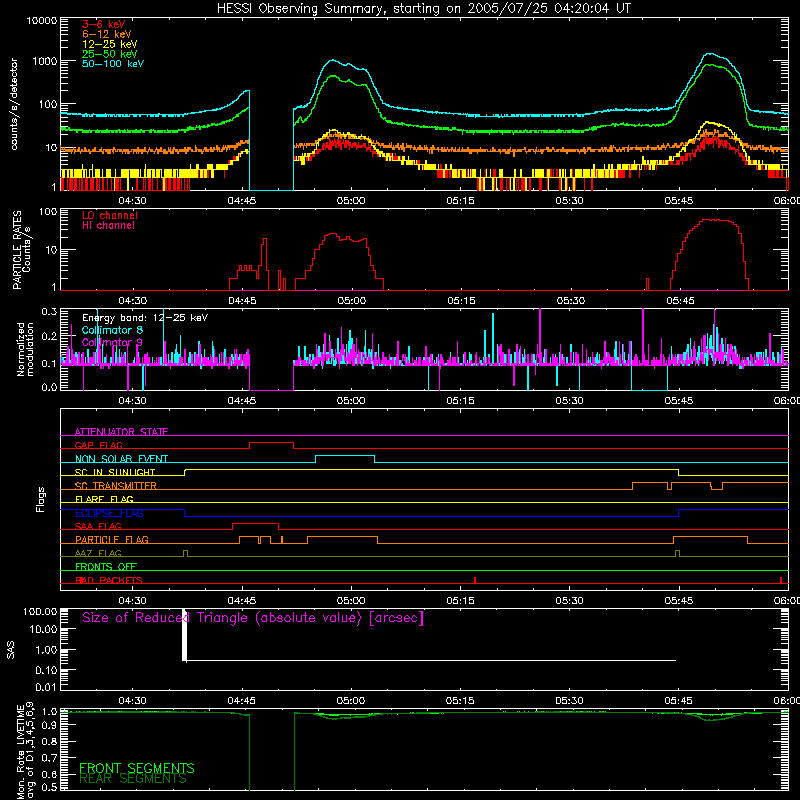Click the FLARE FLAG label
This screenshot has height=800, width=800.
(x=104, y=499)
